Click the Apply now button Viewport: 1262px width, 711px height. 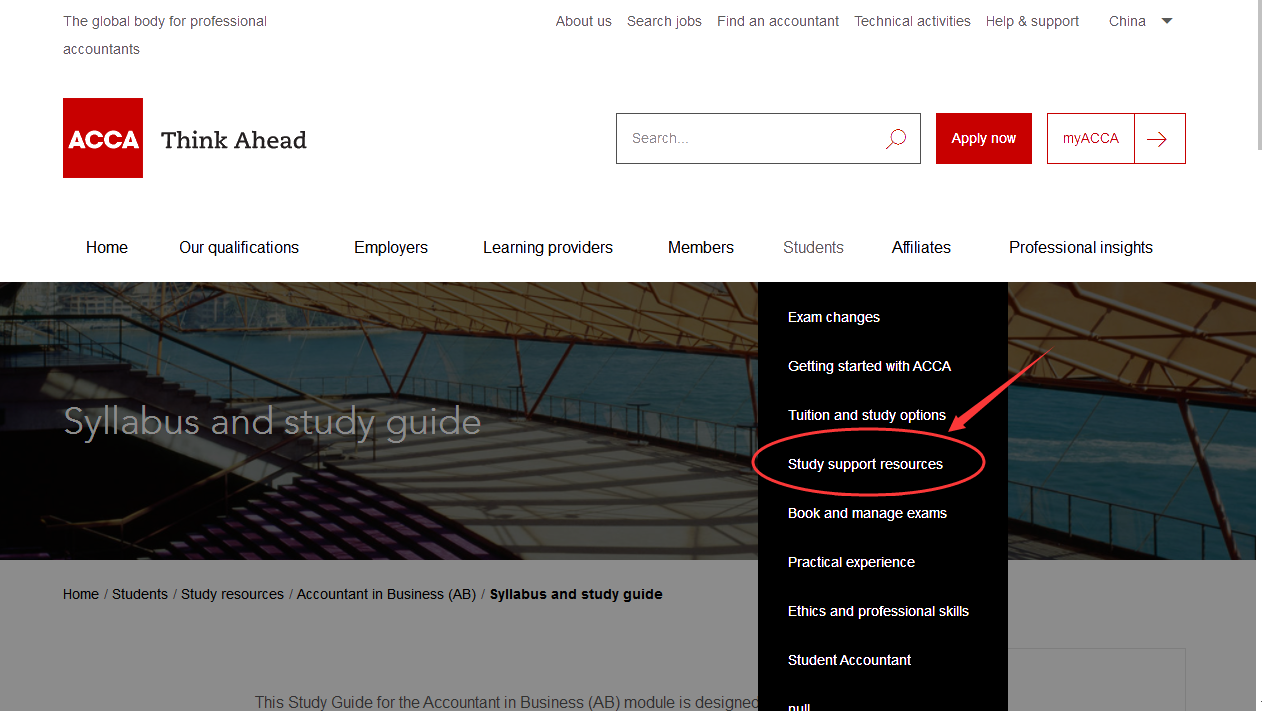[x=984, y=139]
